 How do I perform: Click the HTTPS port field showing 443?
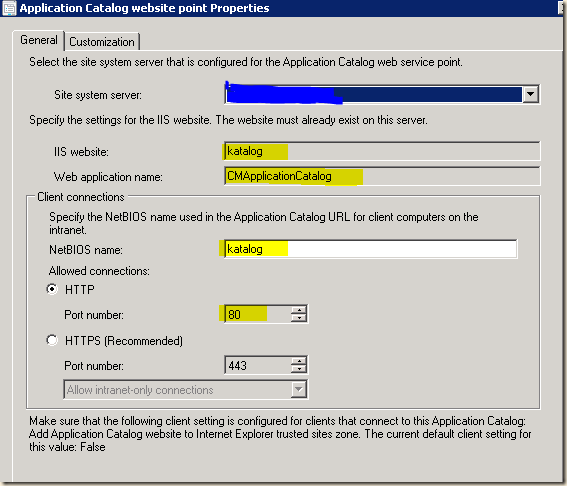click(x=258, y=365)
